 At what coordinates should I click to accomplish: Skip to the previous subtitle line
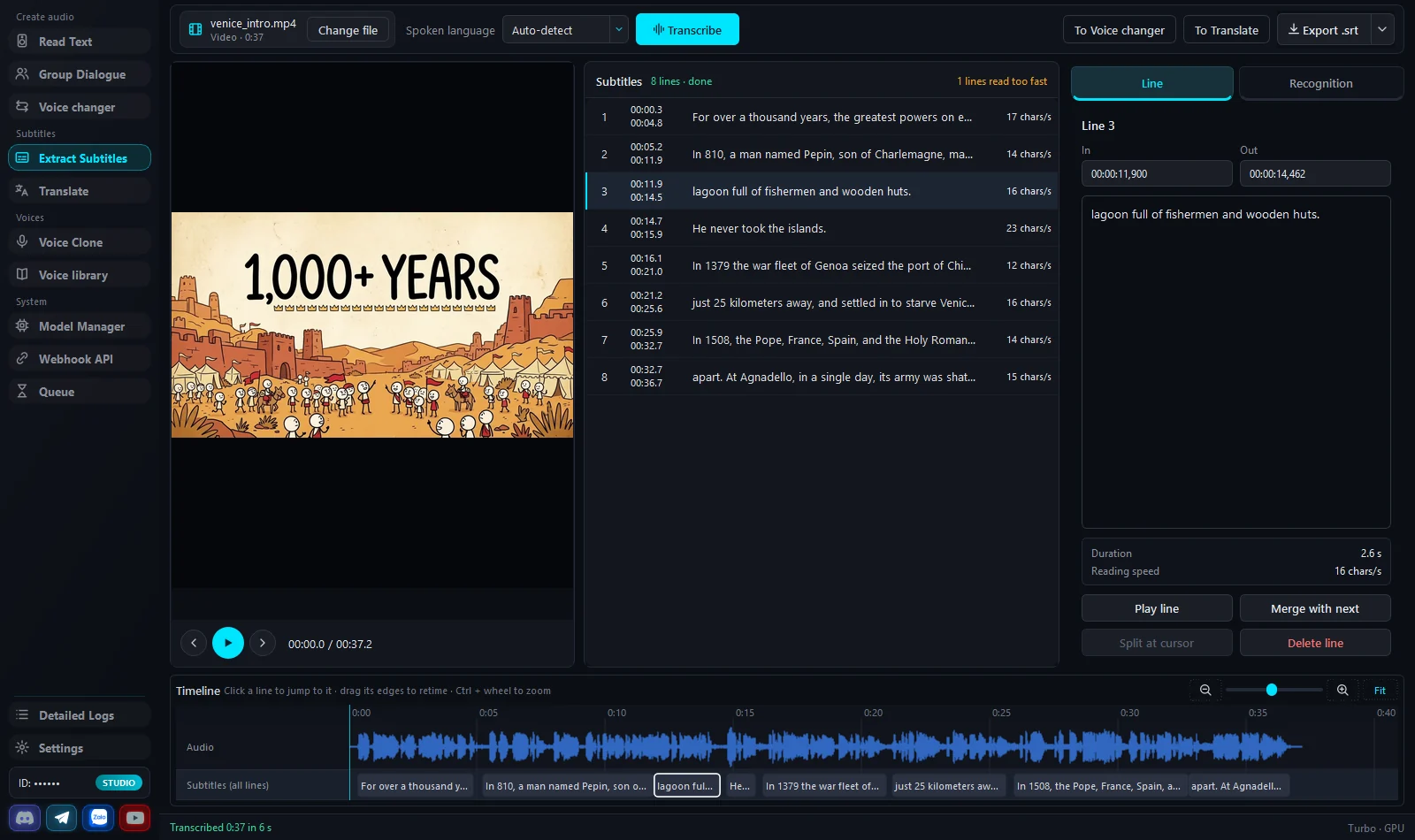click(194, 643)
